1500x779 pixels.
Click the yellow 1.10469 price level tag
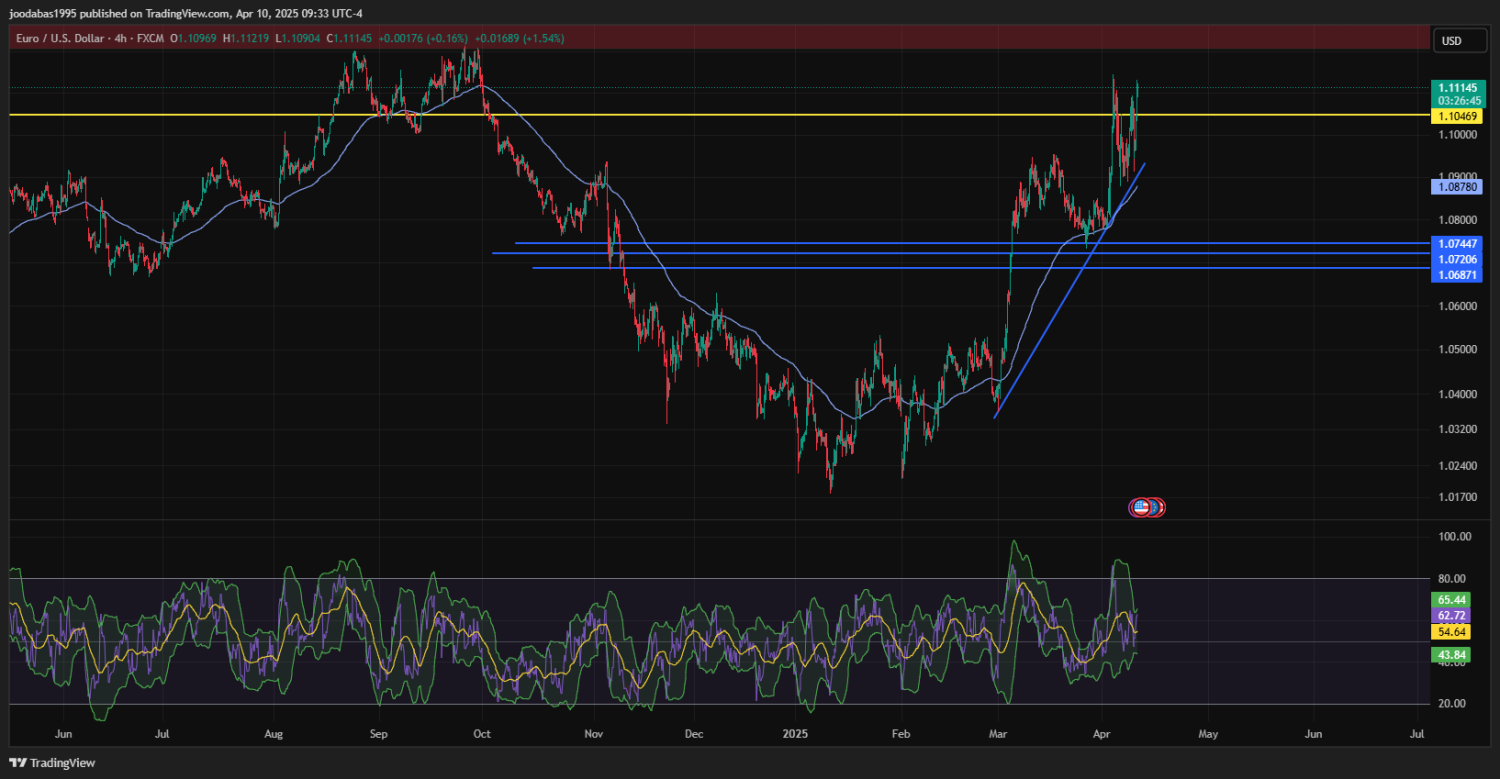pos(1456,116)
